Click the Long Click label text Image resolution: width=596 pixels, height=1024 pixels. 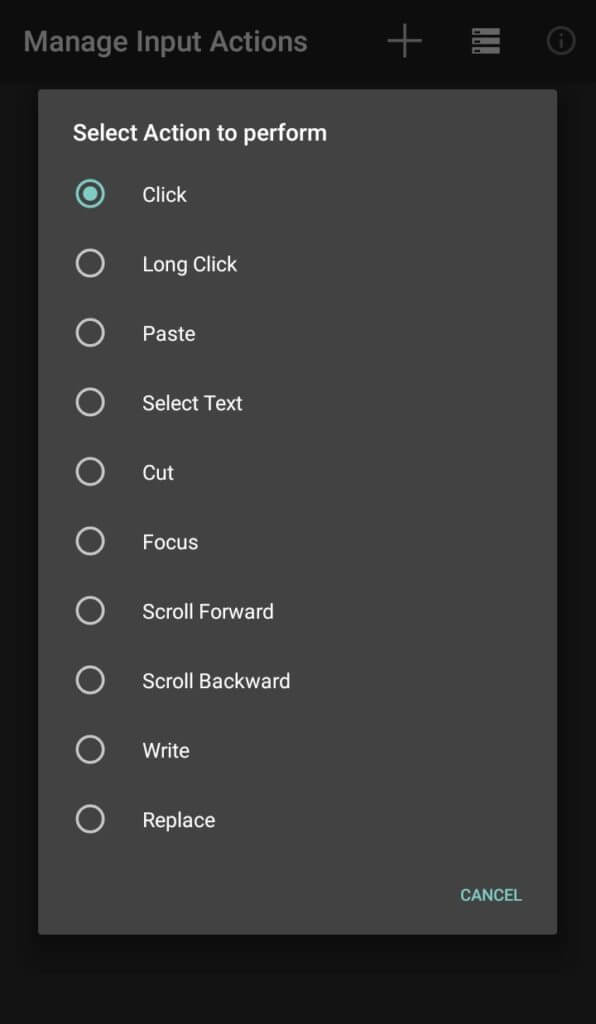tap(189, 263)
